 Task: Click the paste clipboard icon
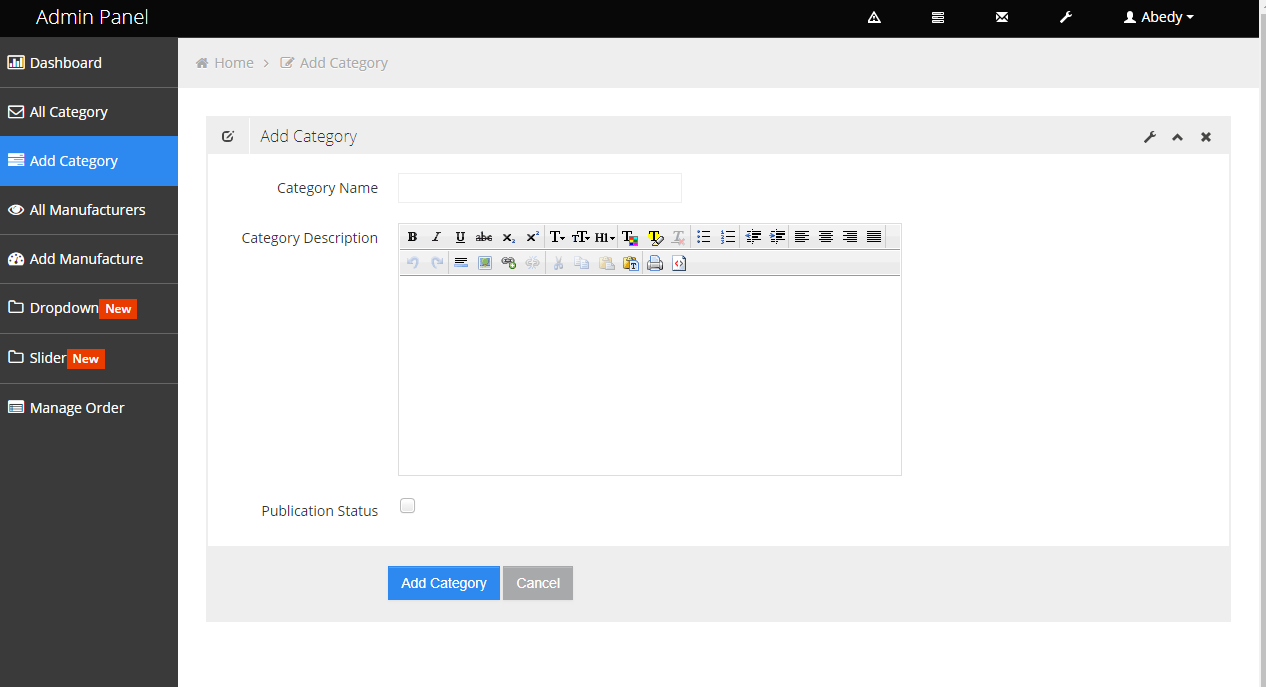click(606, 263)
